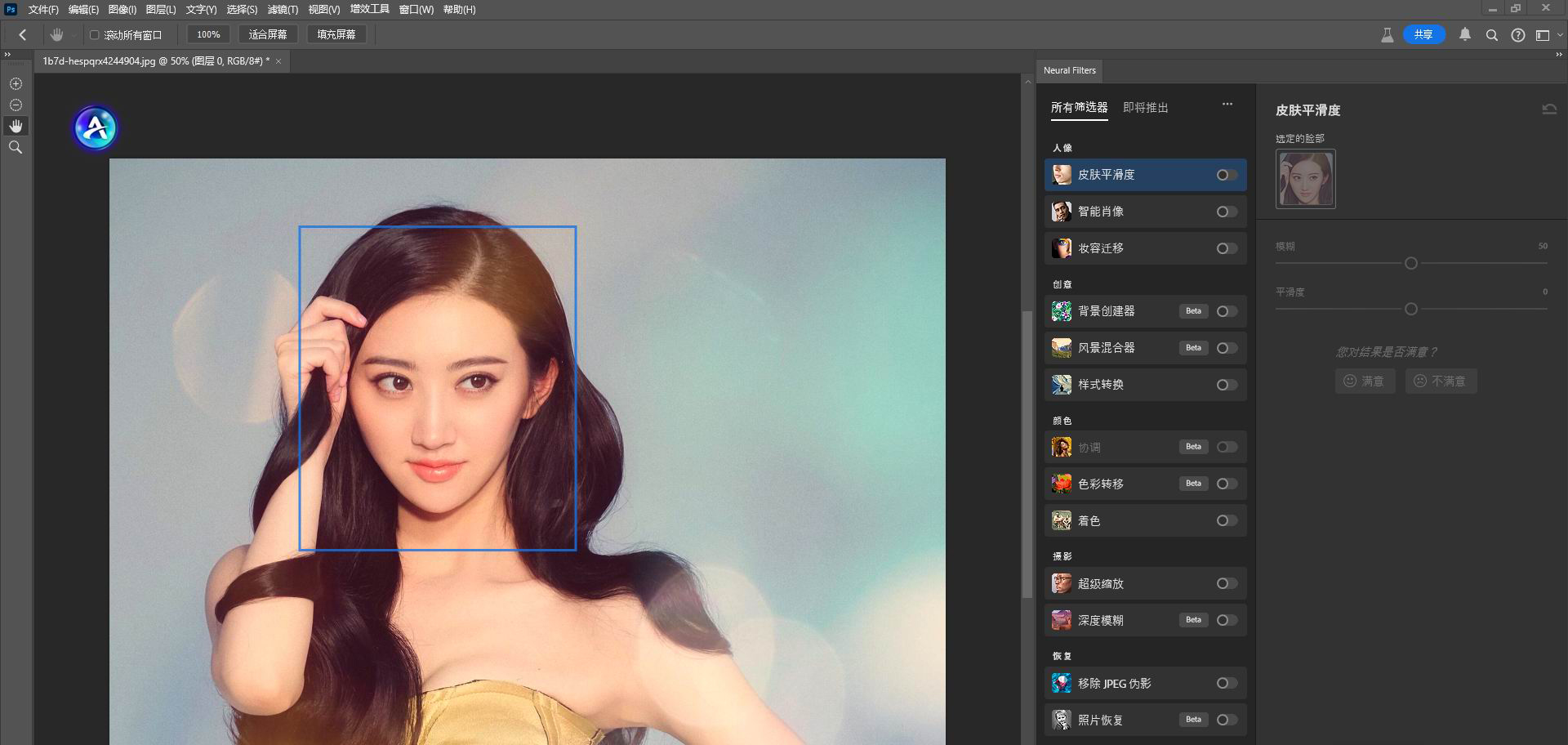
Task: Click the 共享 share button
Action: tap(1423, 34)
